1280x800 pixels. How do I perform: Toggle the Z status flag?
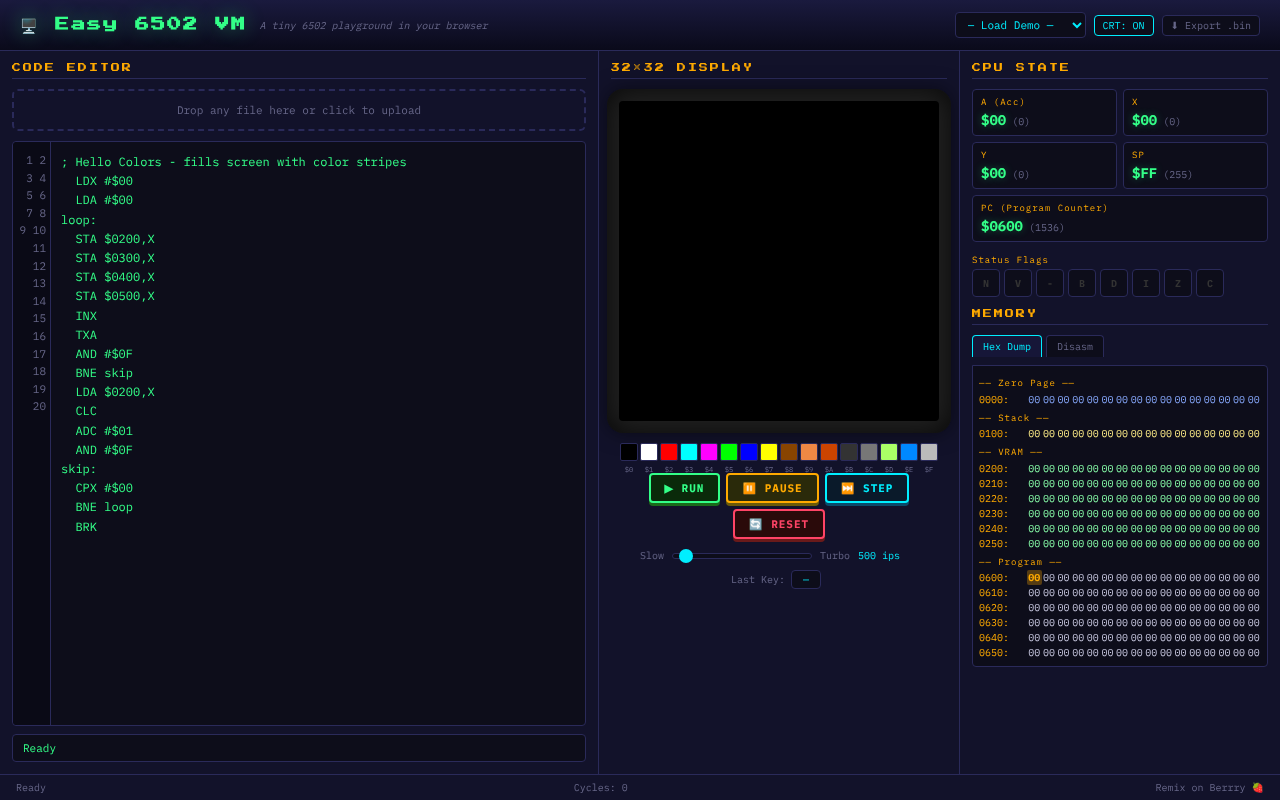point(1177,283)
